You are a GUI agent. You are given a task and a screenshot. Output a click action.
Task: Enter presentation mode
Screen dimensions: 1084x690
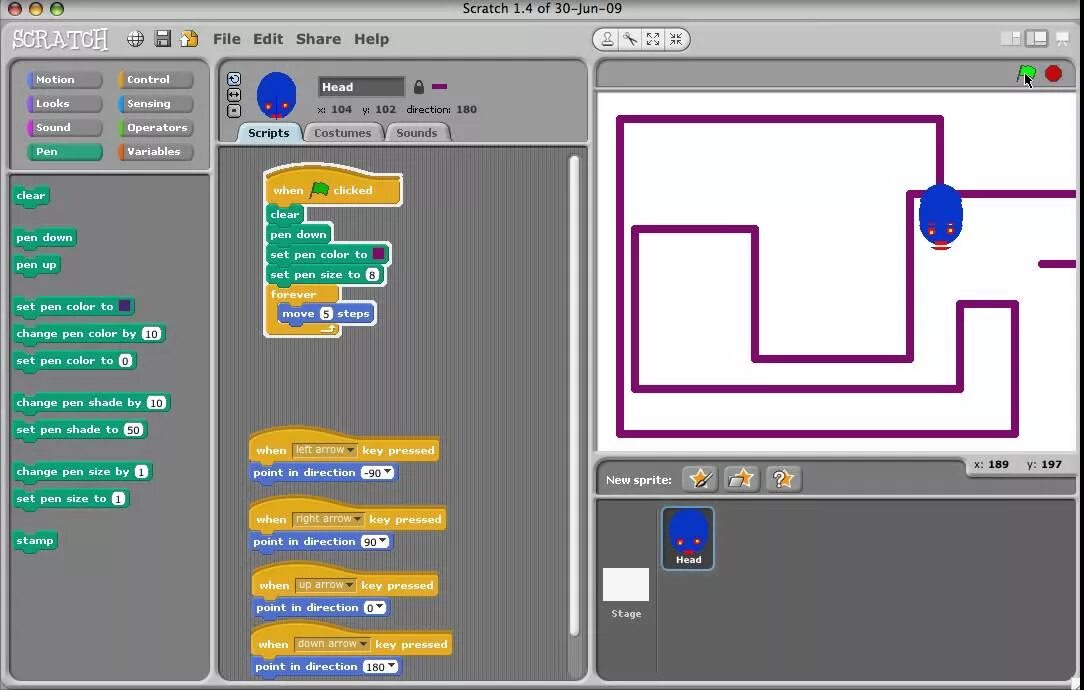pos(1063,39)
